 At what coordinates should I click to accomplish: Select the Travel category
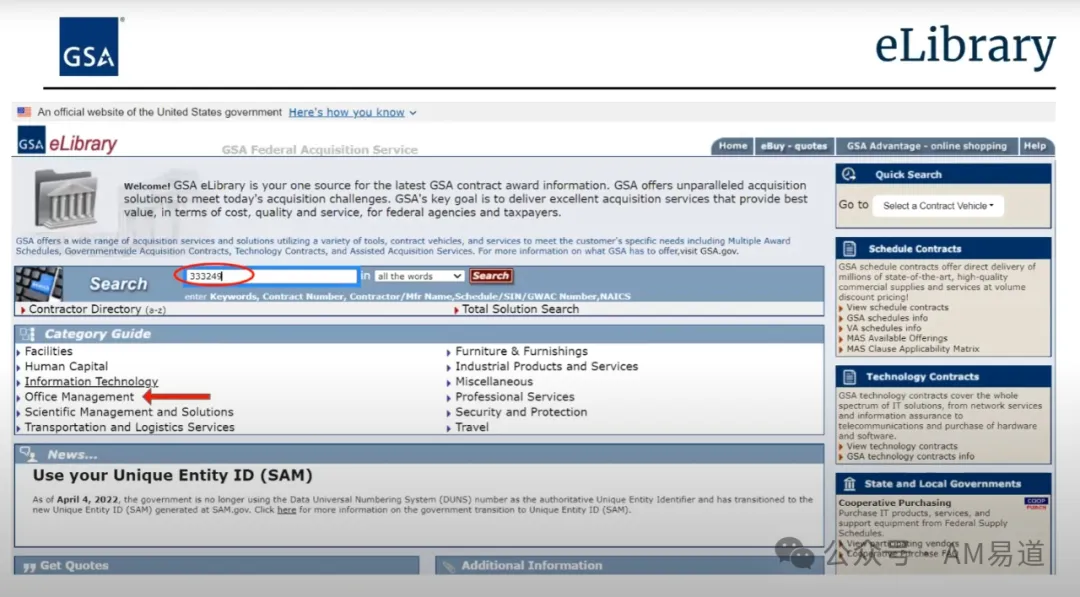coord(472,427)
